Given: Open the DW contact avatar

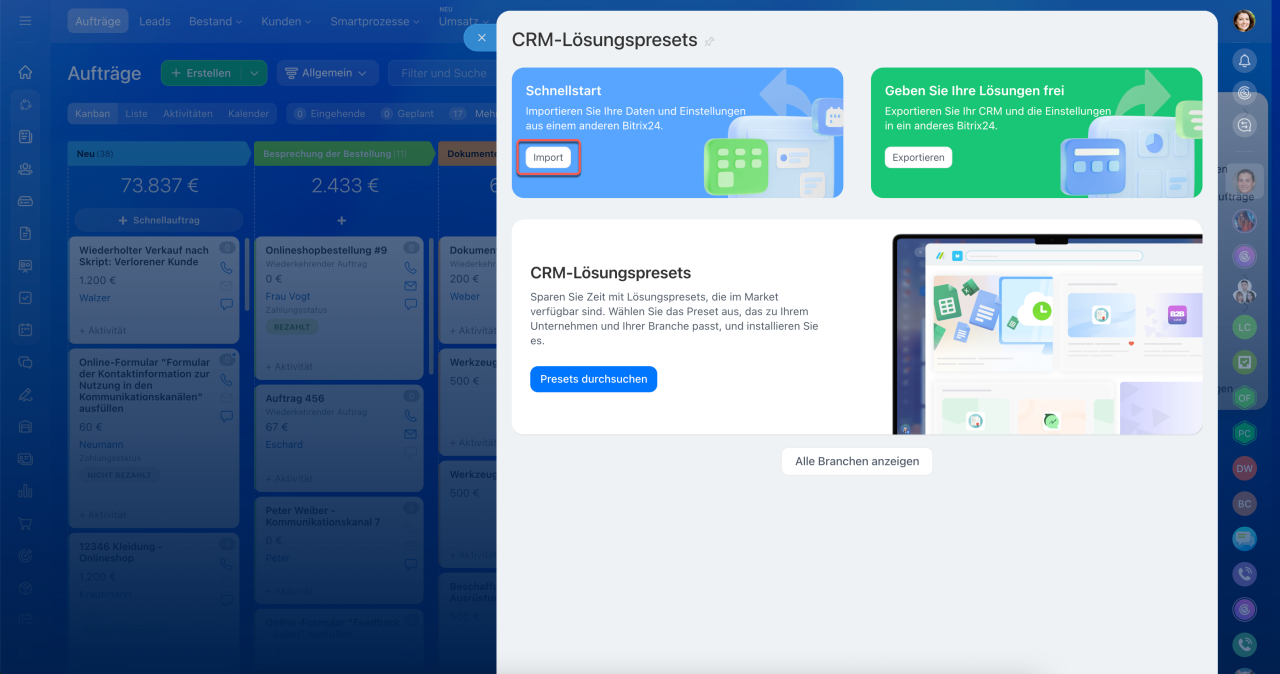Looking at the screenshot, I should pos(1244,468).
